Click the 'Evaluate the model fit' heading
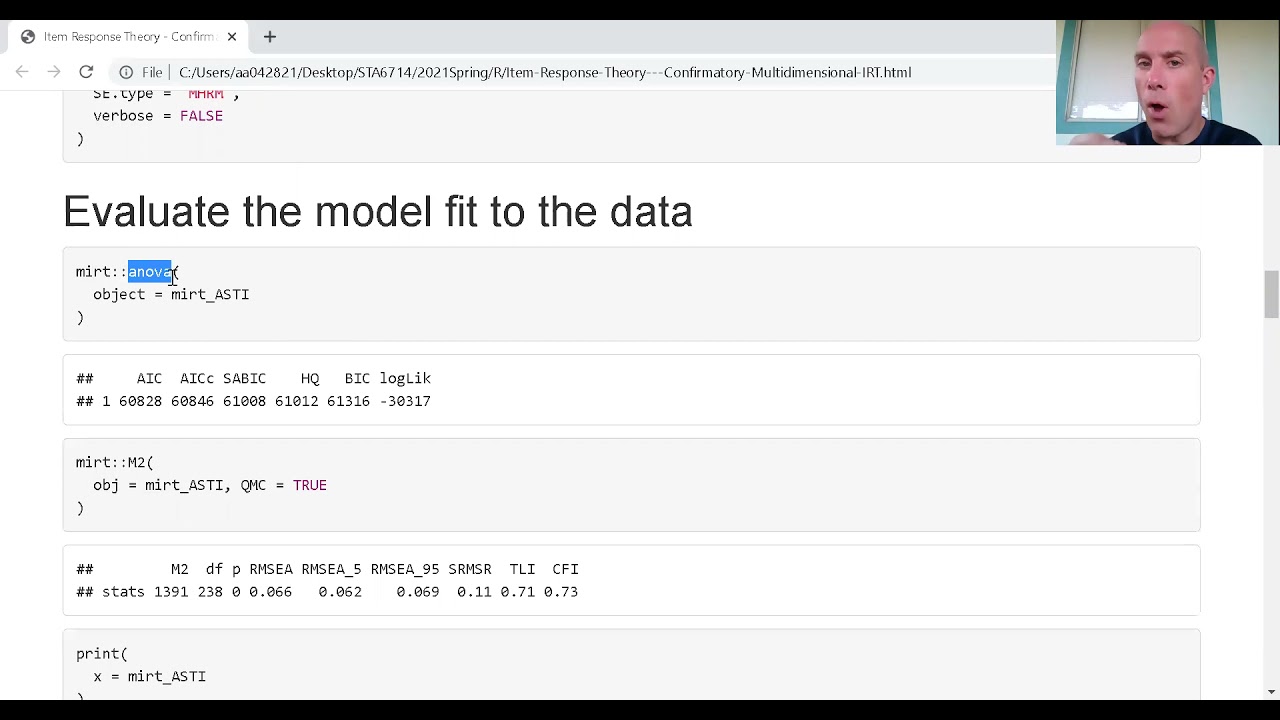This screenshot has height=720, width=1280. (x=378, y=212)
